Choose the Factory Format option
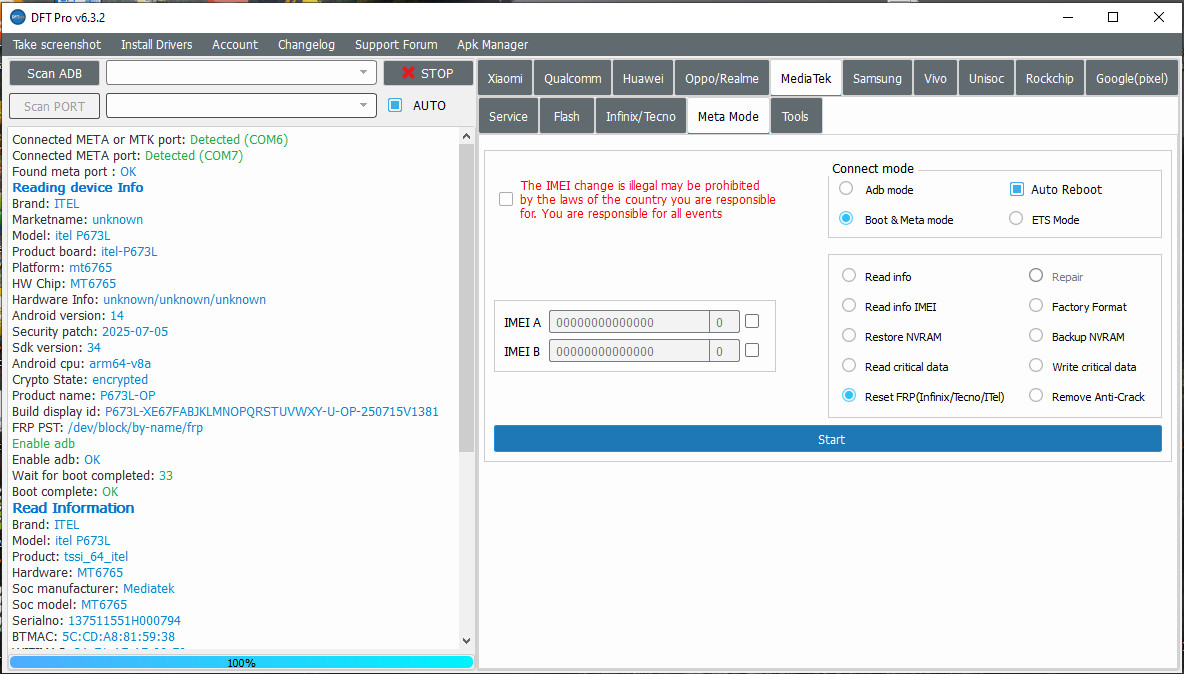Viewport: 1184px width, 674px height. pyautogui.click(x=1036, y=307)
